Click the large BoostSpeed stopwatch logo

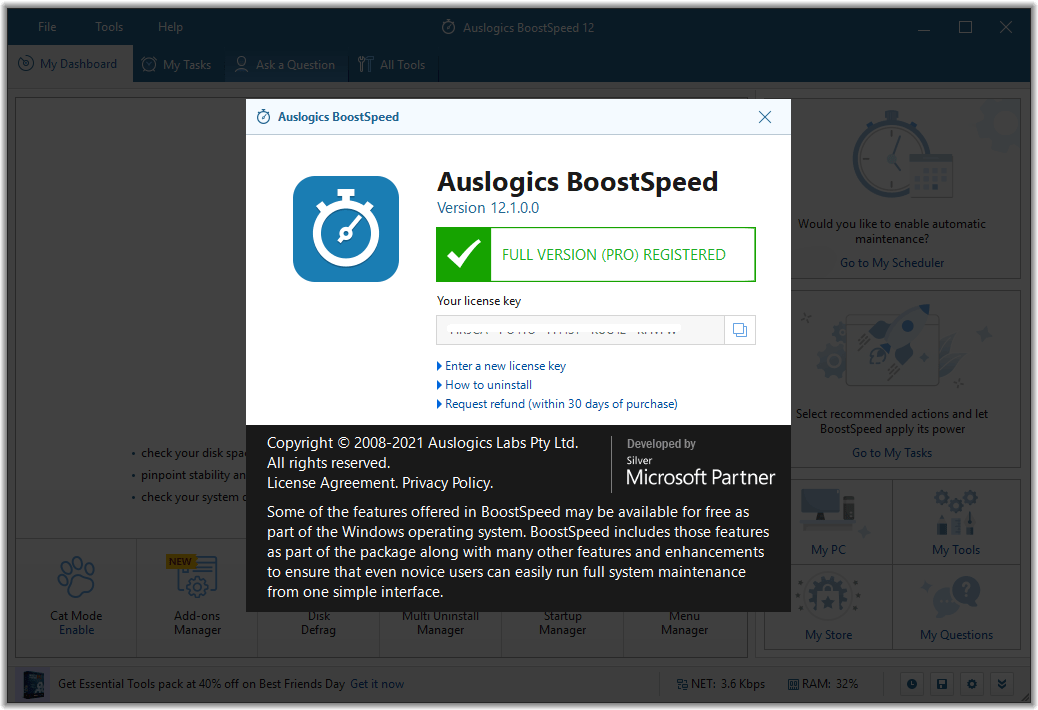click(x=346, y=229)
